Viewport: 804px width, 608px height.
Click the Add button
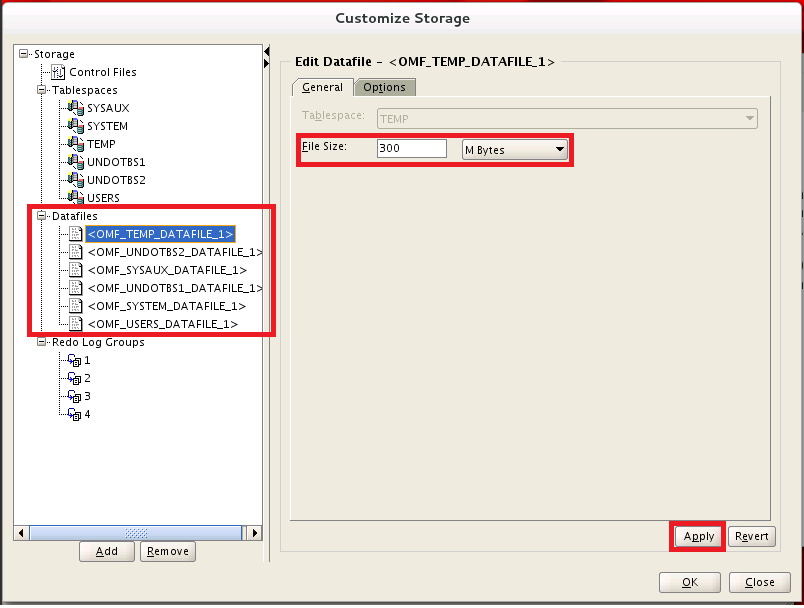click(107, 552)
